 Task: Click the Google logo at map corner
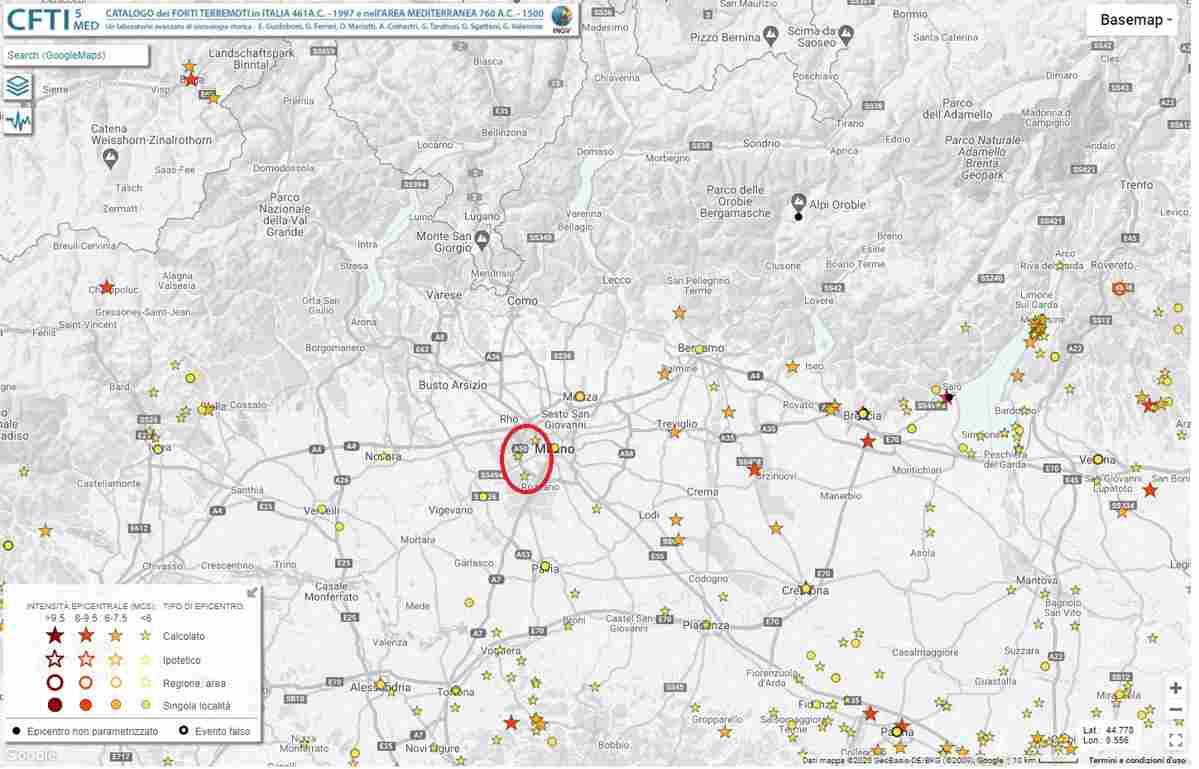click(31, 755)
